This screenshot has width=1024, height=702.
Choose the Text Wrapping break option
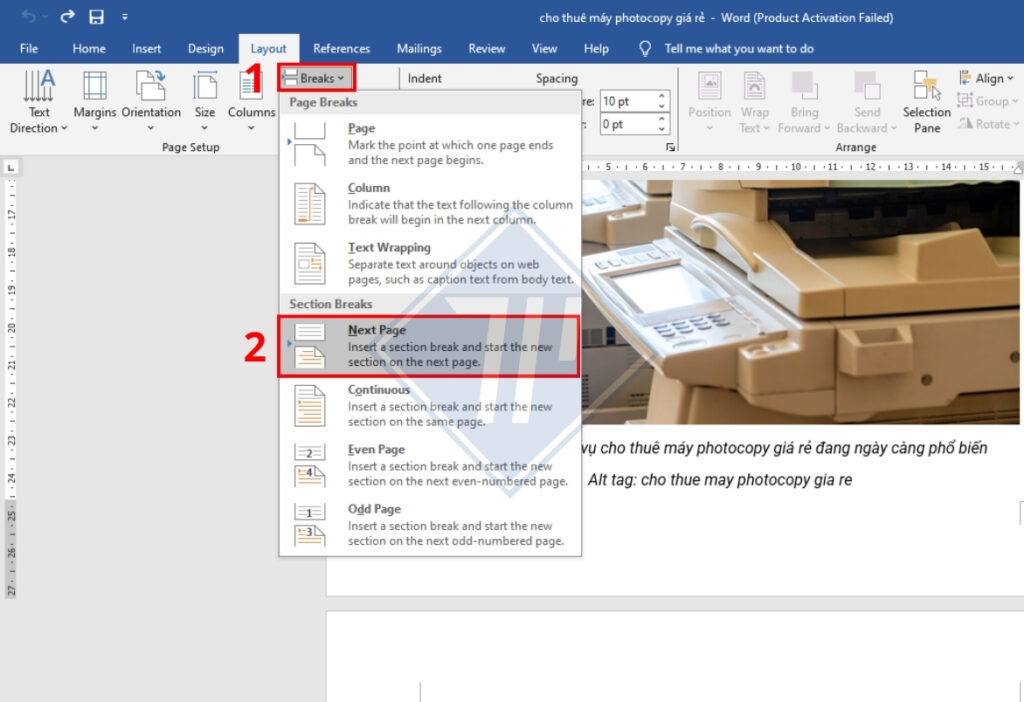pyautogui.click(x=430, y=263)
